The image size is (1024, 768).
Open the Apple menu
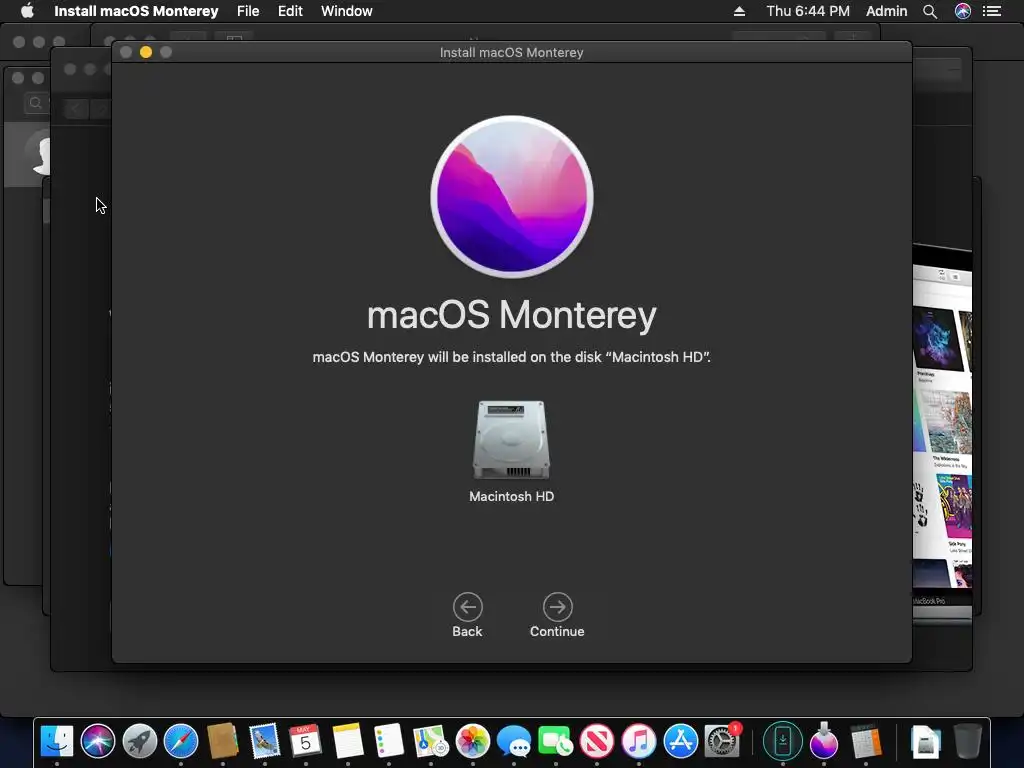click(x=27, y=11)
